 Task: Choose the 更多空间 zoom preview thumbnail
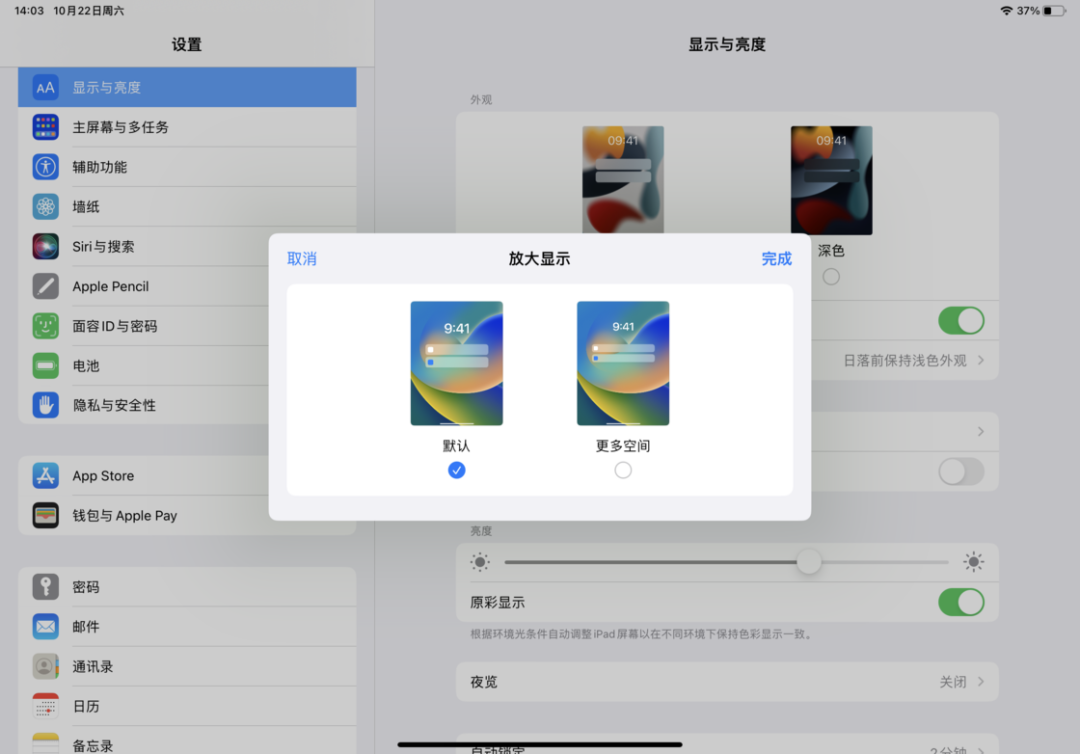(x=623, y=363)
